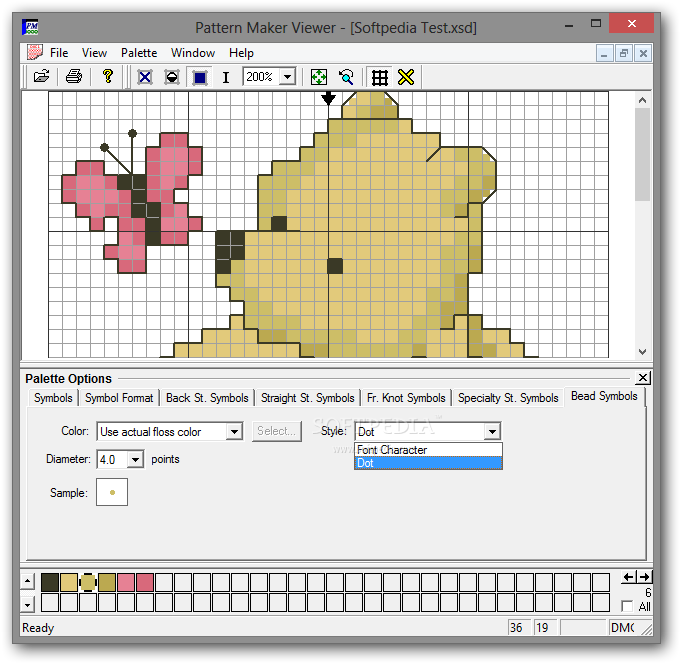Screen dimensions: 681x664
Task: Switch to the Symbol Format tab
Action: (119, 398)
